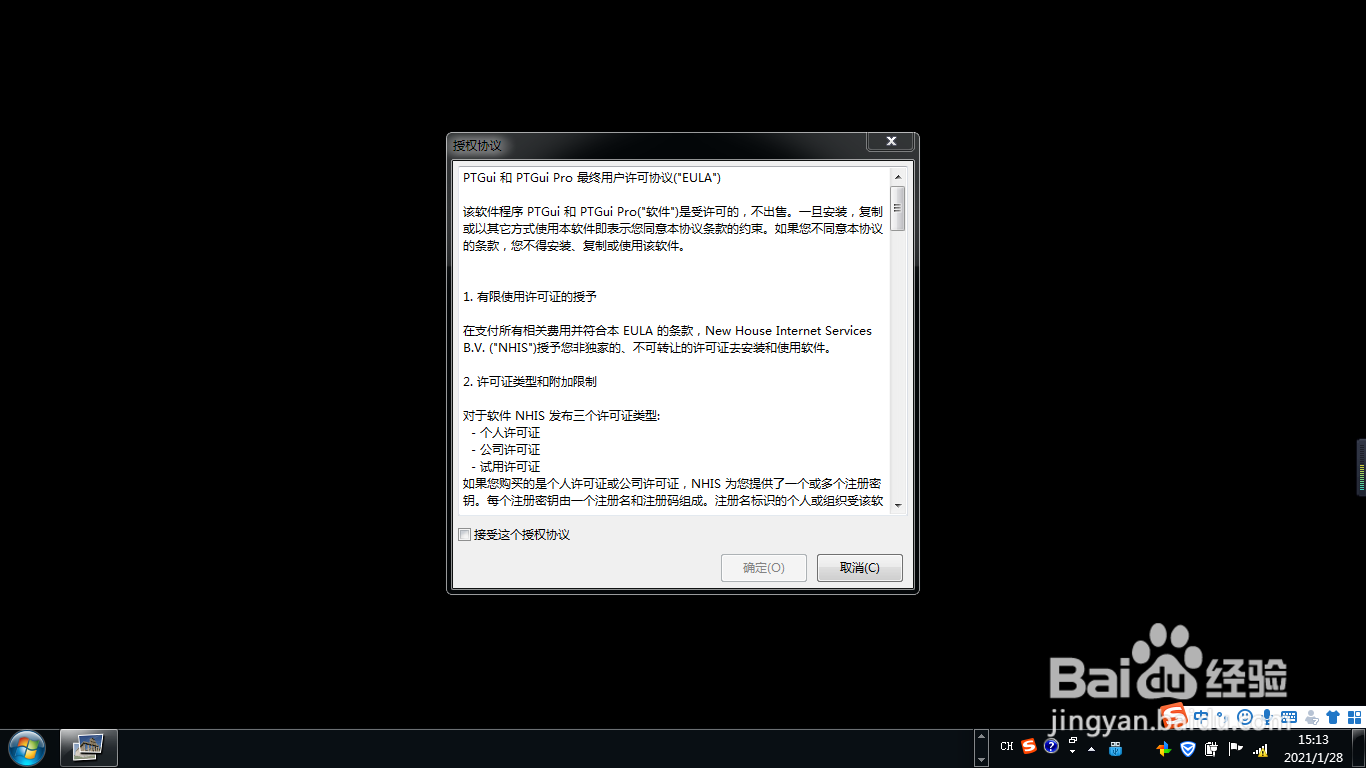Open the blue shield security tray icon
Screen dimensions: 1366x768
[1188, 748]
